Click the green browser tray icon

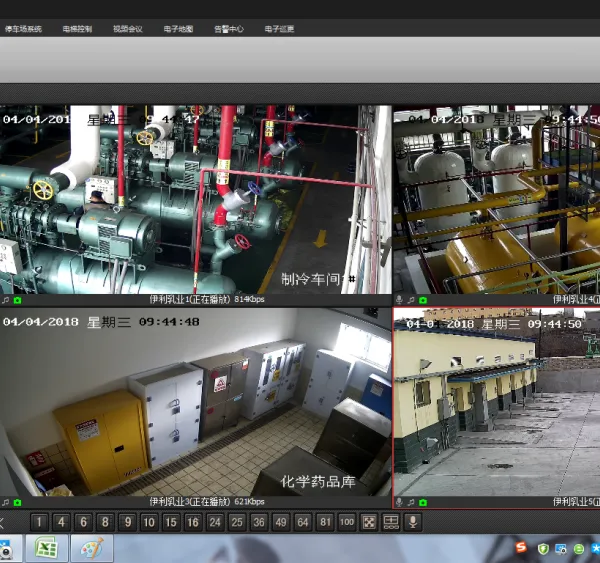coord(579,549)
